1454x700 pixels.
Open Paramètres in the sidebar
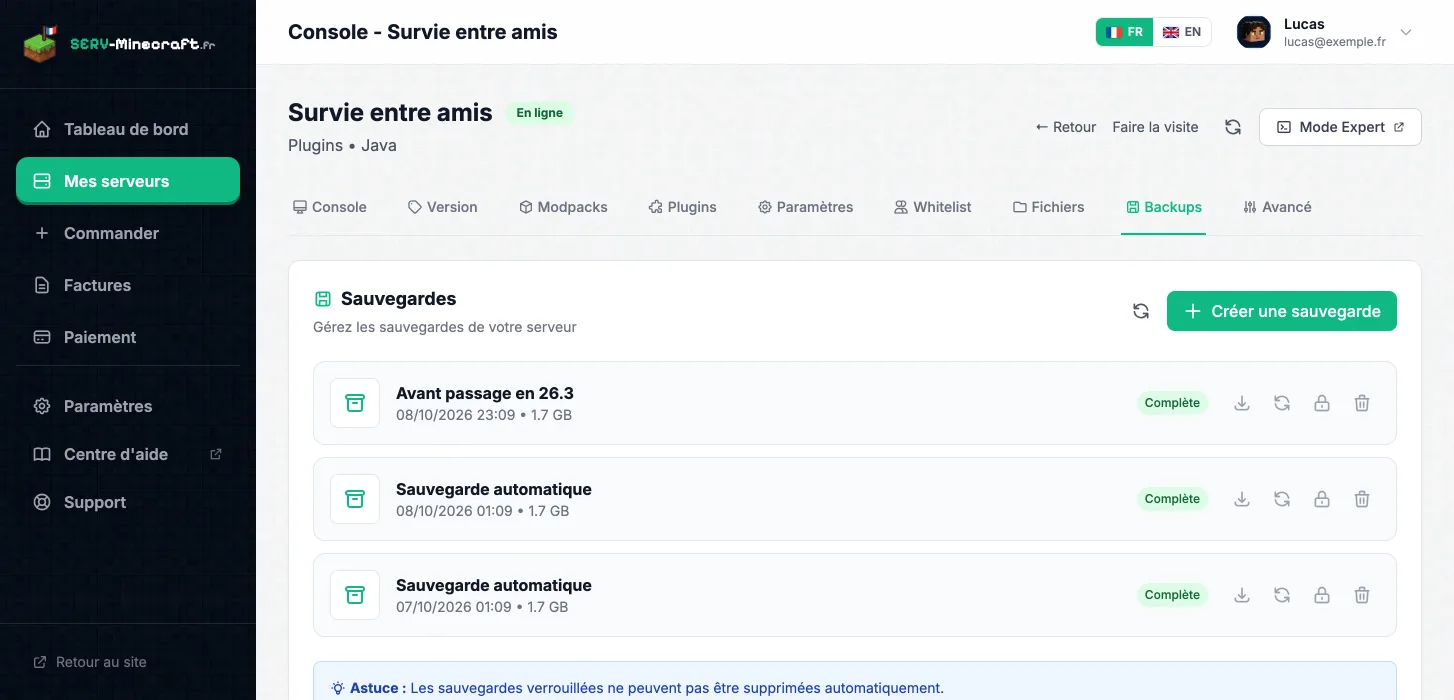tap(128, 406)
